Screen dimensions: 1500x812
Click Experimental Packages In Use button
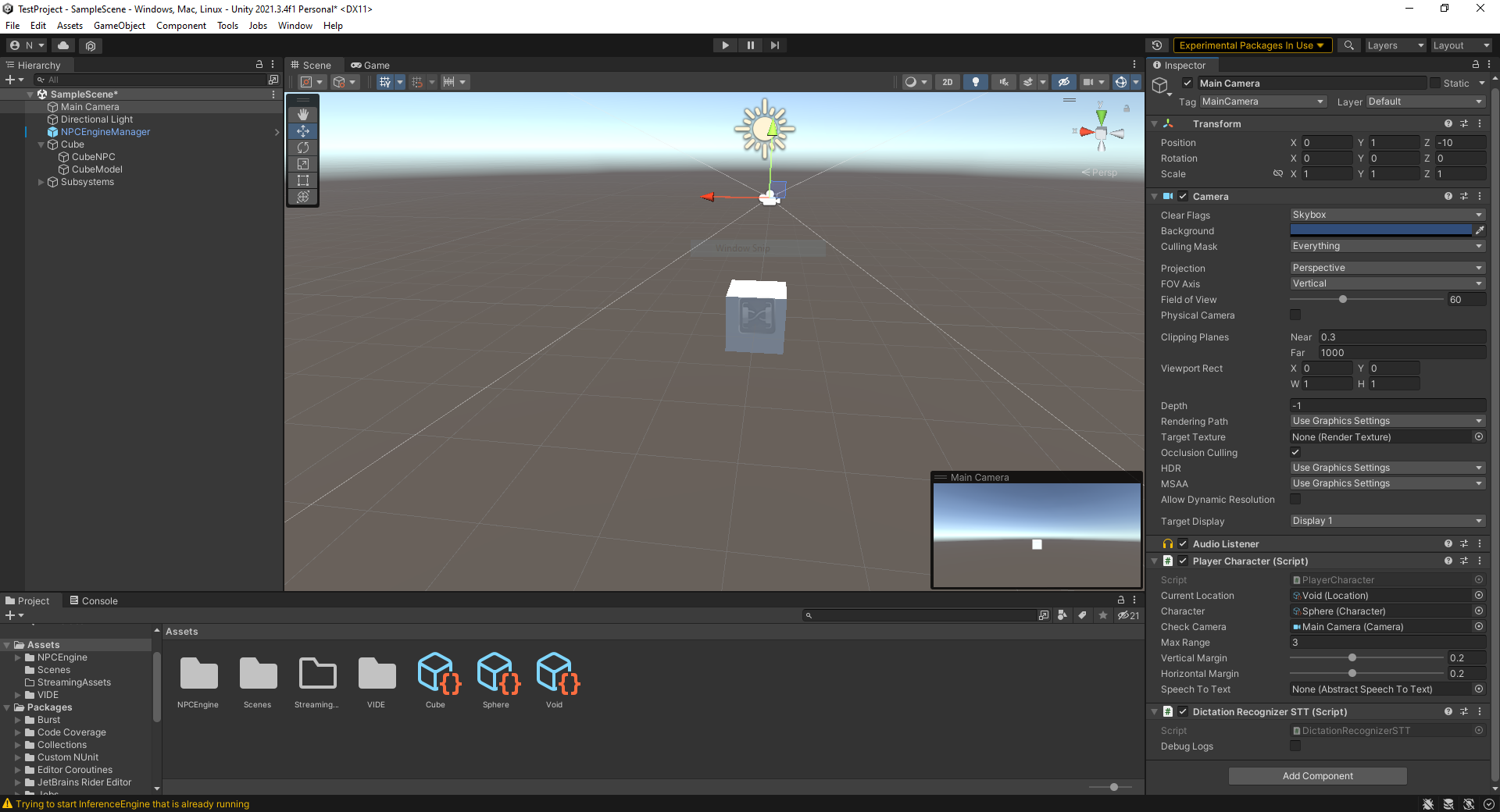tap(1252, 45)
